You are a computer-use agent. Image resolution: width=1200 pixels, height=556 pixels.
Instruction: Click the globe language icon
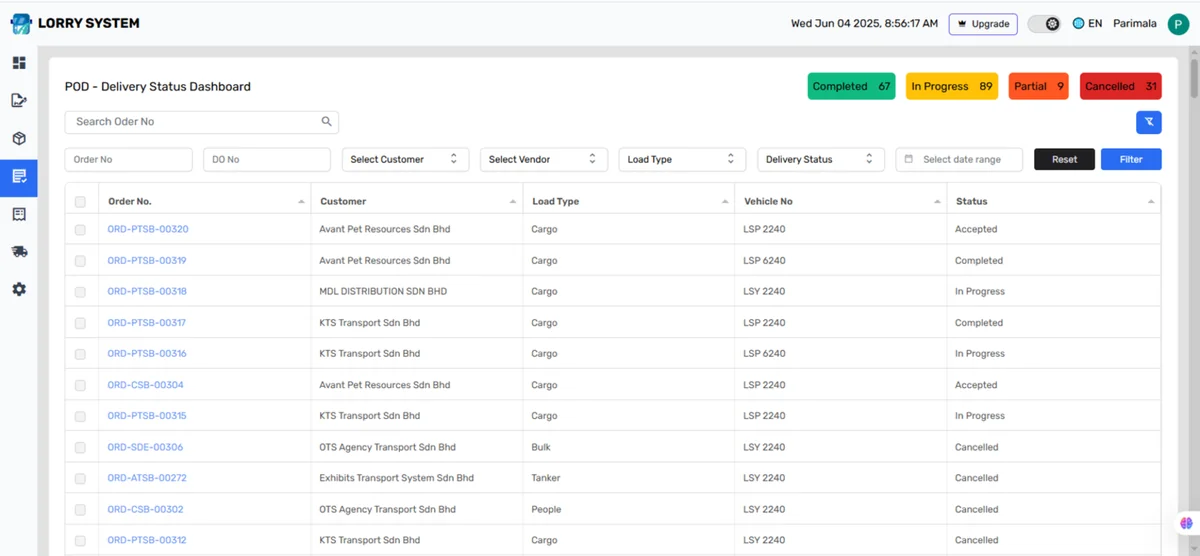coord(1078,23)
